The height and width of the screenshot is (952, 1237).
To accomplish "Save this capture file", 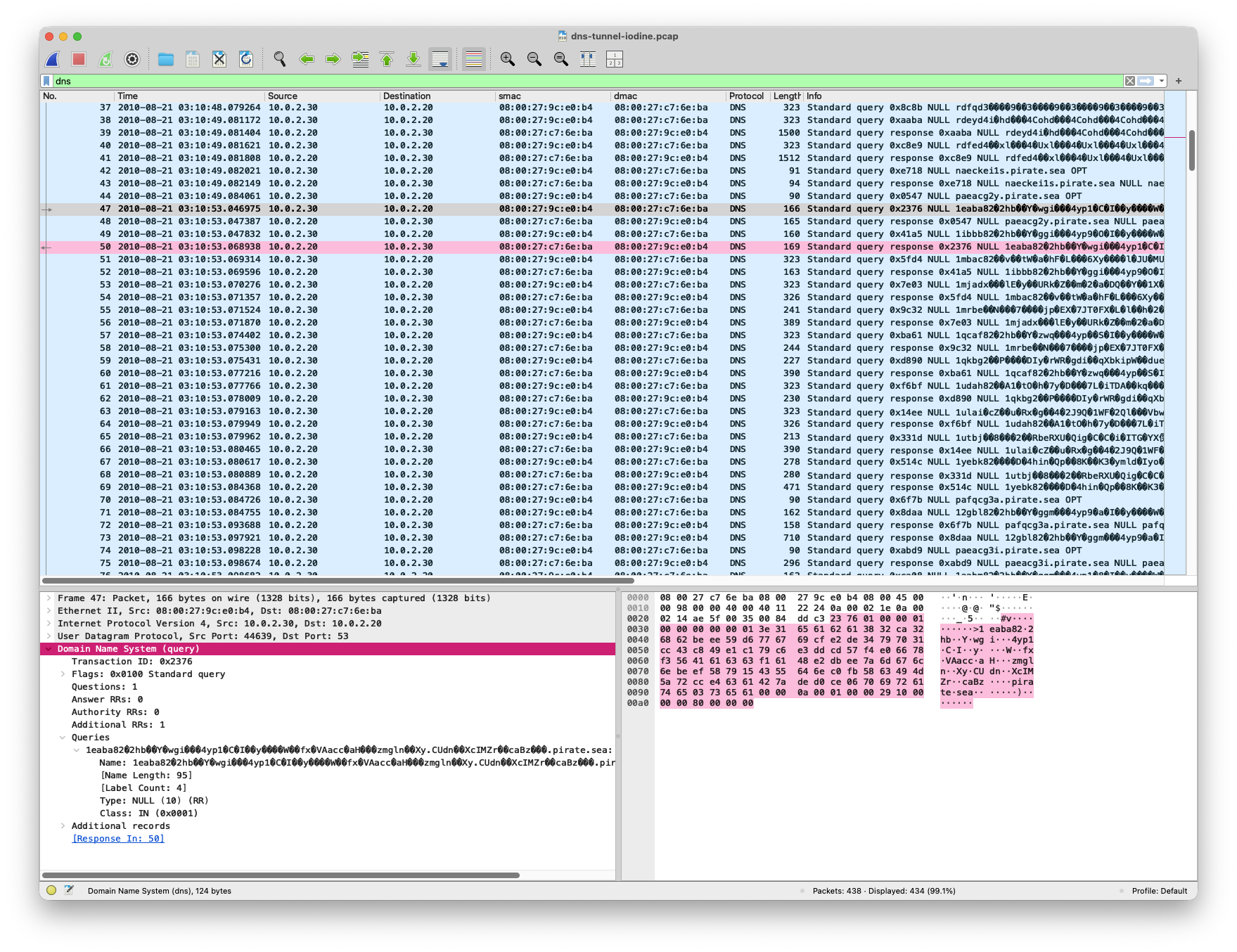I will [x=193, y=59].
